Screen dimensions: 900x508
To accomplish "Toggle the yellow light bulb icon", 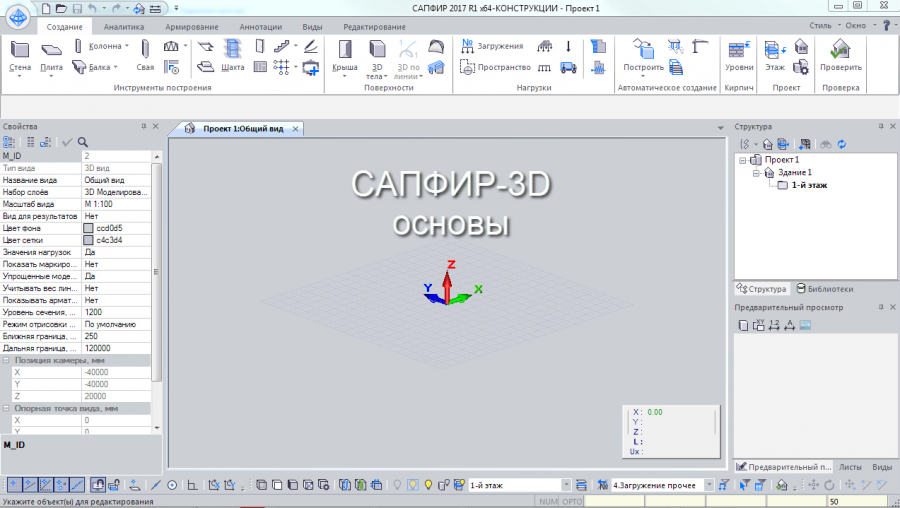I will [430, 485].
